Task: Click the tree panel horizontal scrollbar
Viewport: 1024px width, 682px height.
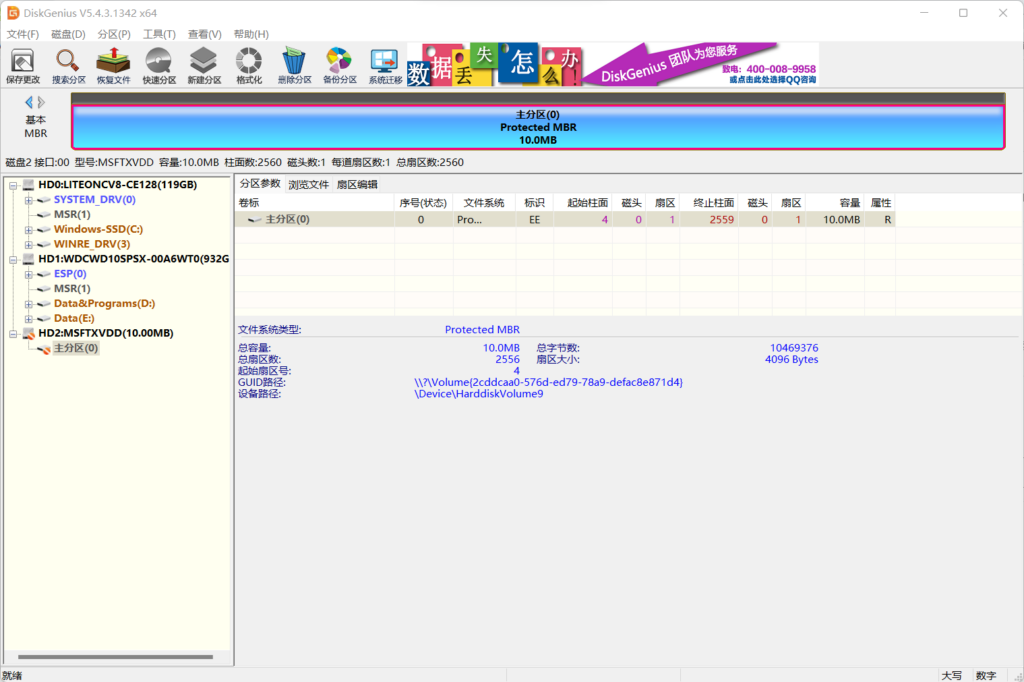Action: coord(116,657)
